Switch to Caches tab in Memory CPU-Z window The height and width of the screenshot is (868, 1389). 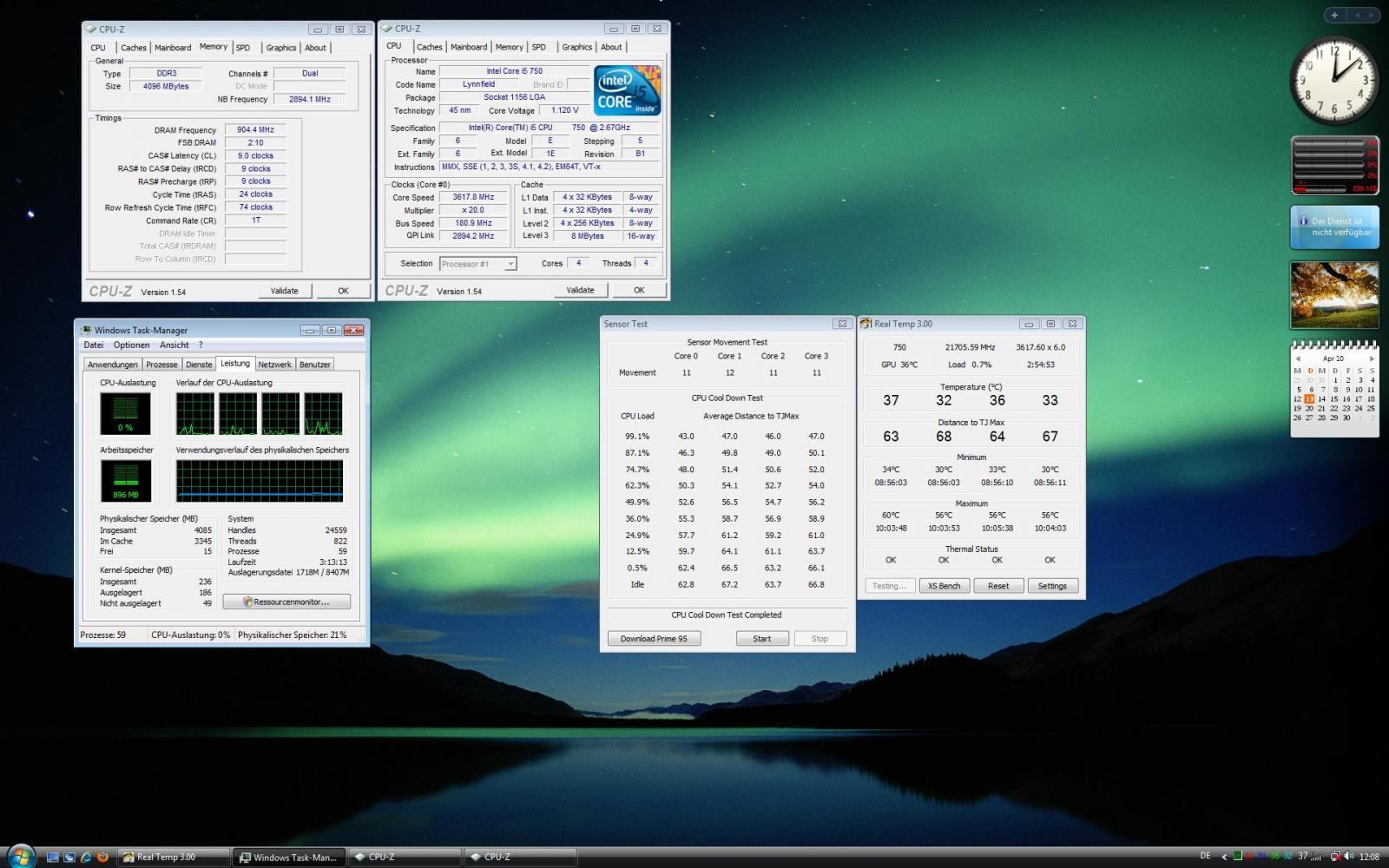click(134, 48)
